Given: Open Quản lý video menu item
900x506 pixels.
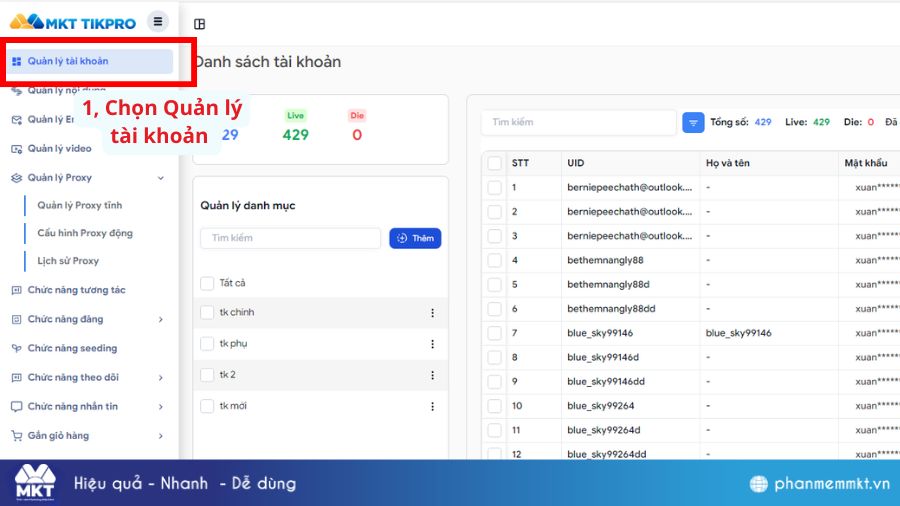Looking at the screenshot, I should point(60,149).
